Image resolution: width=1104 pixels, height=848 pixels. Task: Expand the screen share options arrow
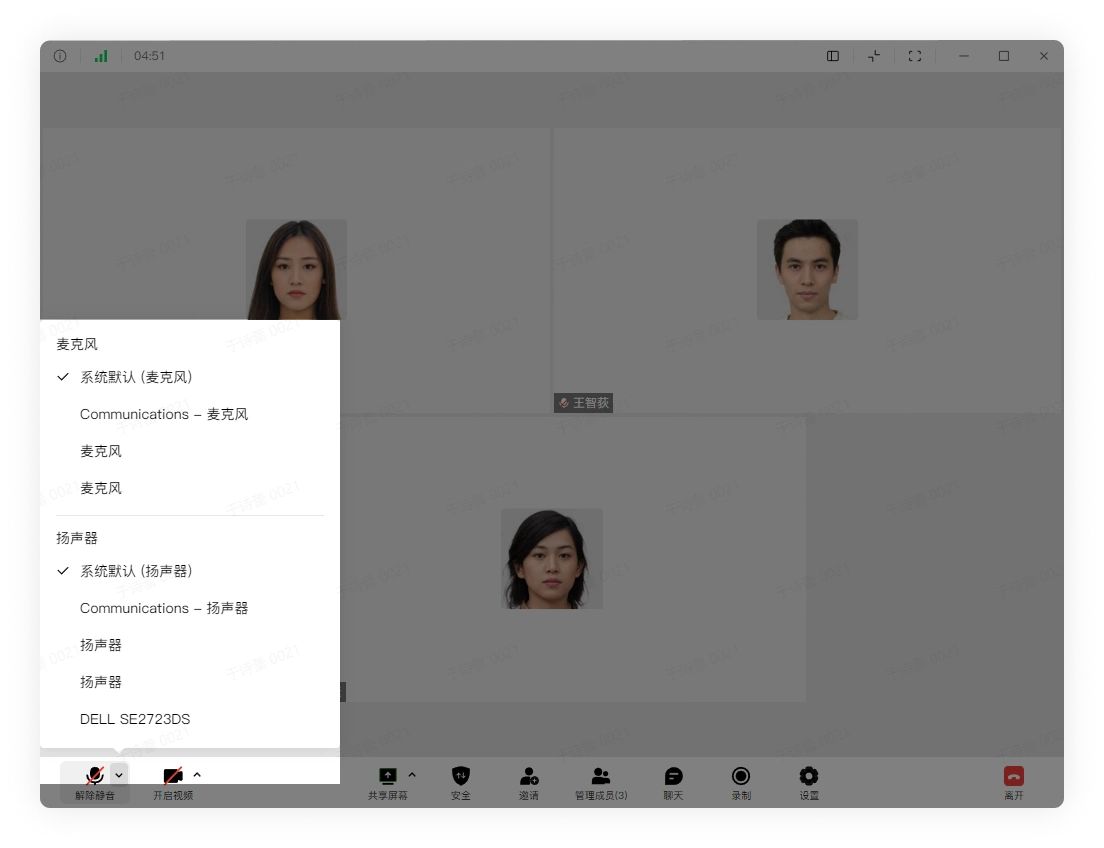pos(412,775)
